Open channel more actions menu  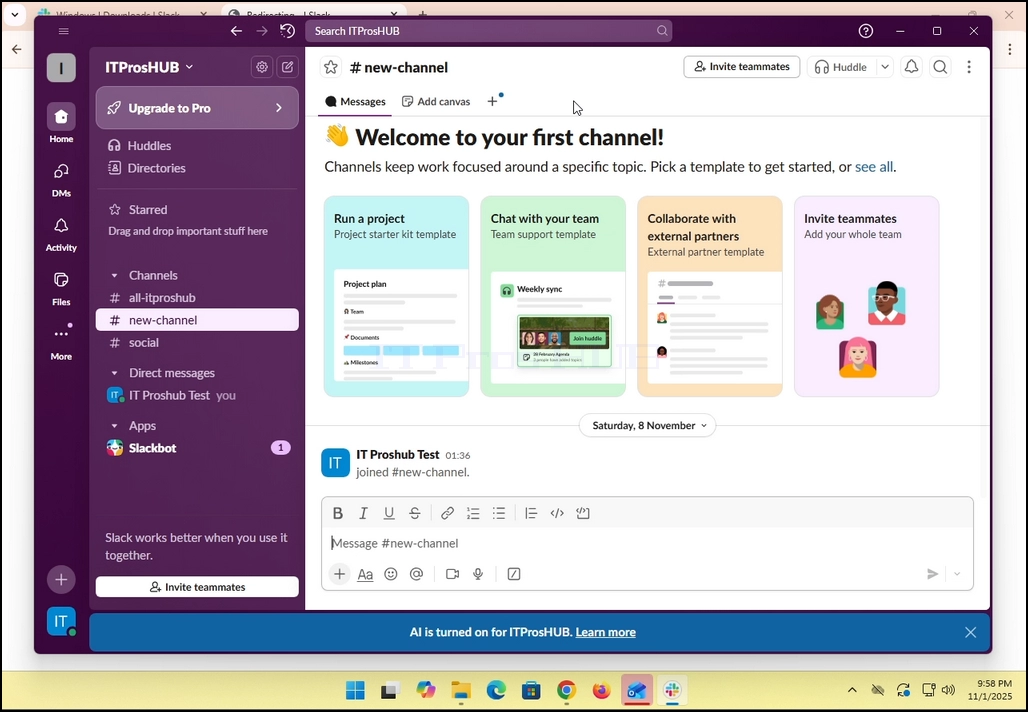(969, 67)
